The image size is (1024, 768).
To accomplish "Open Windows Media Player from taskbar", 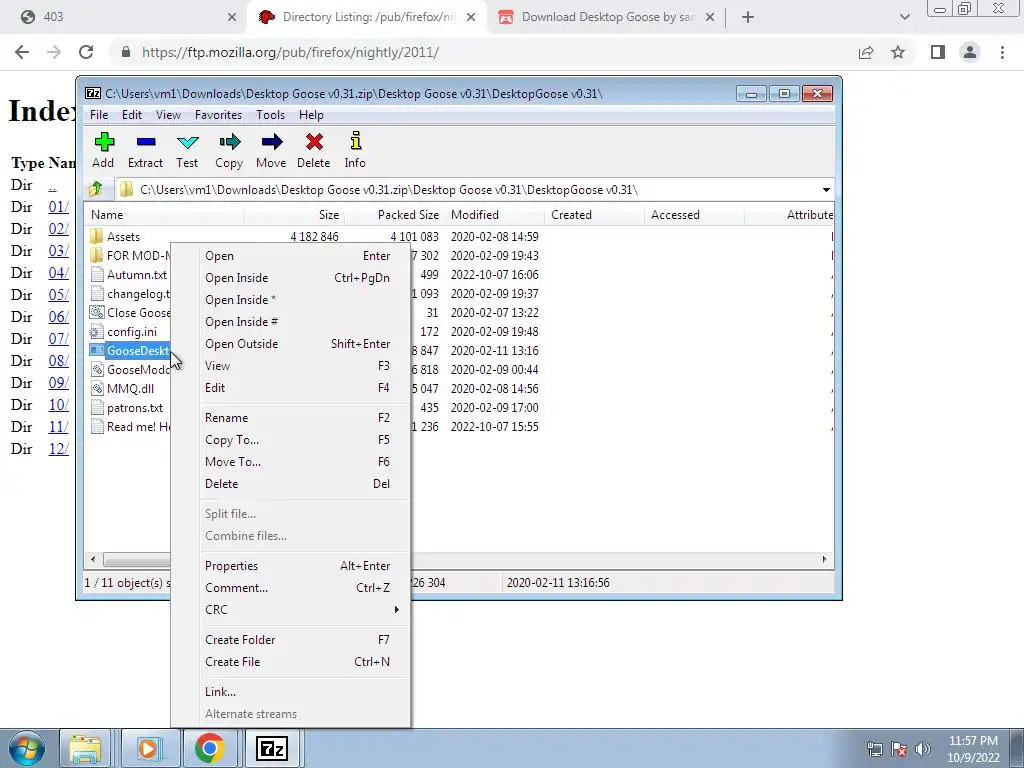I will click(x=148, y=748).
